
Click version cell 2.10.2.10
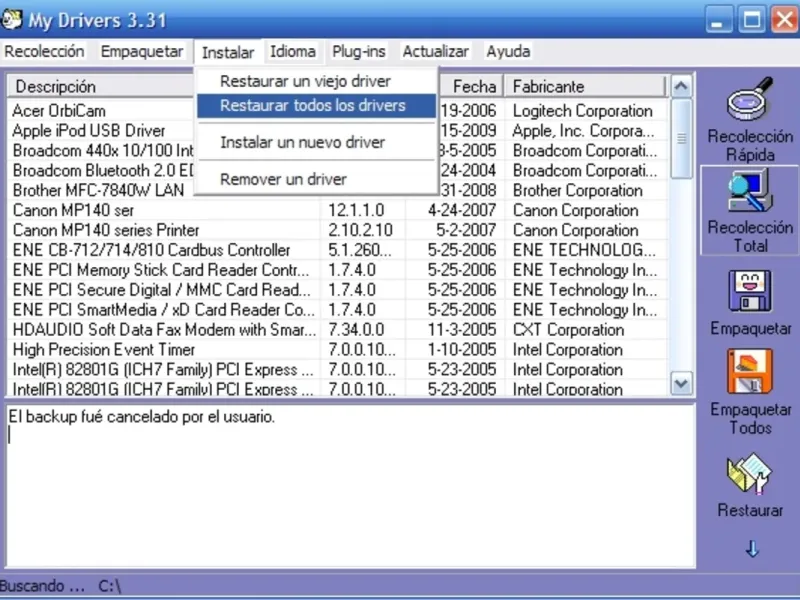(x=361, y=230)
